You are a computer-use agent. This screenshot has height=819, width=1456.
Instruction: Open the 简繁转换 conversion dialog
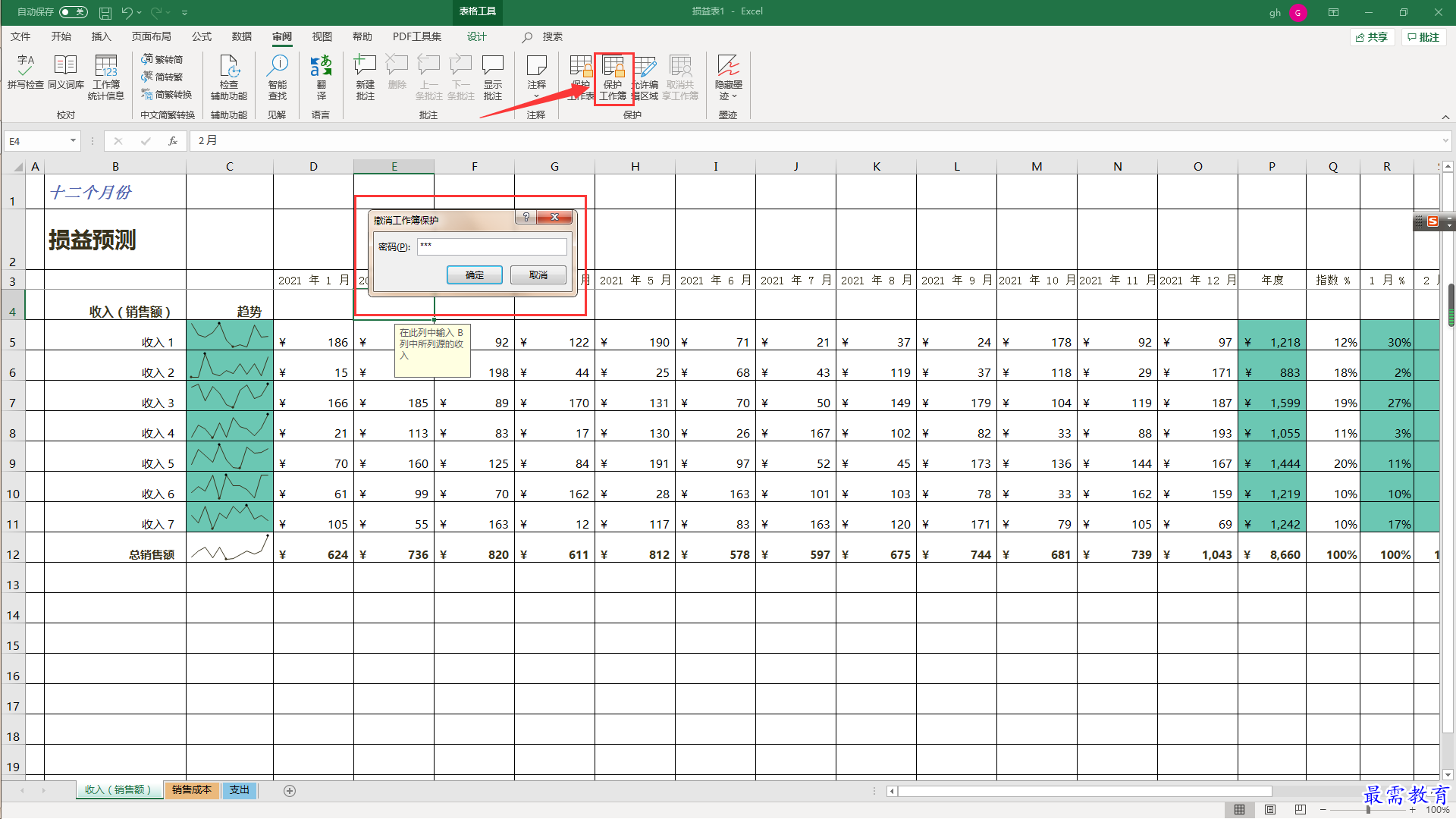[x=167, y=94]
